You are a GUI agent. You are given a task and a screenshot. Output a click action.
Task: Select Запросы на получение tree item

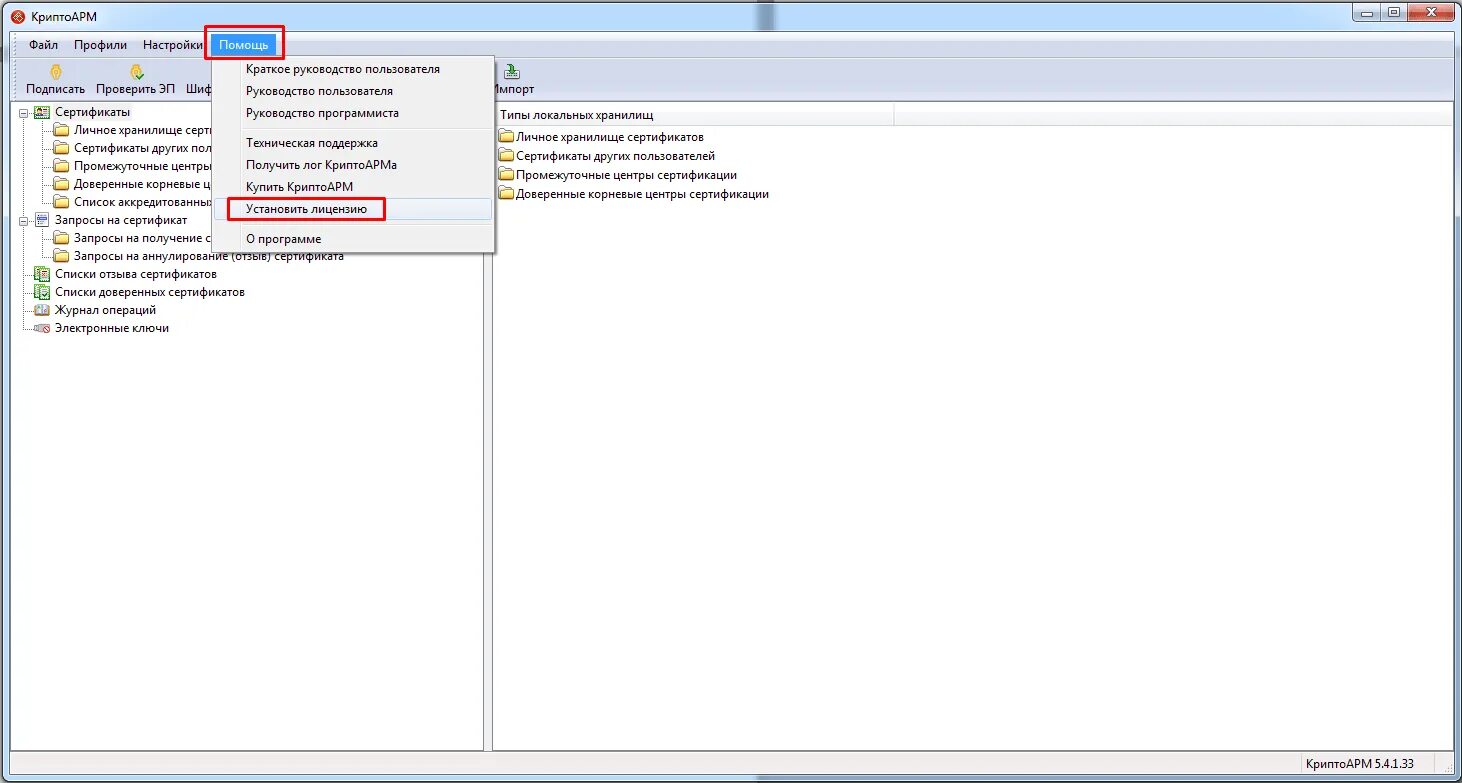(x=142, y=238)
